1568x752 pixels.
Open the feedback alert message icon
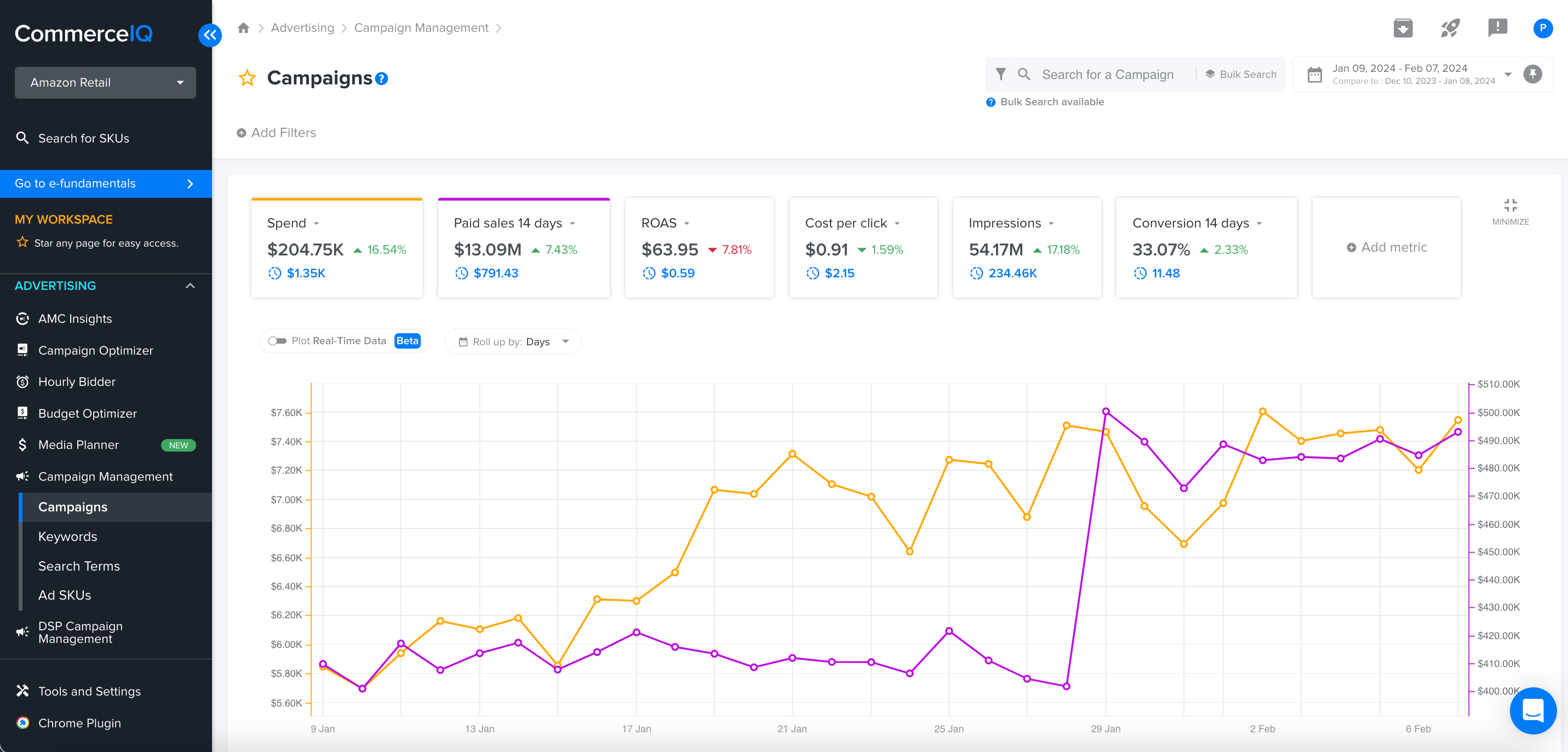coord(1497,28)
